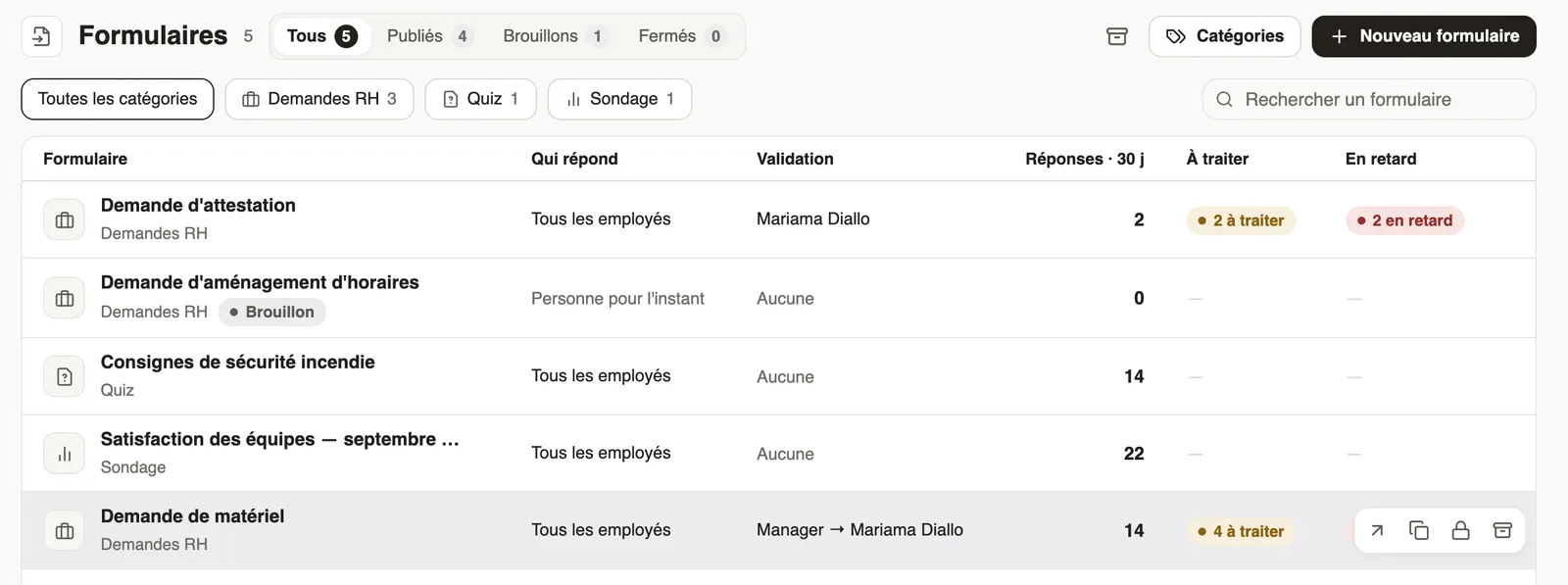Click the quiz icon of Consignes de sécurité incendie
1568x585 pixels.
point(65,376)
